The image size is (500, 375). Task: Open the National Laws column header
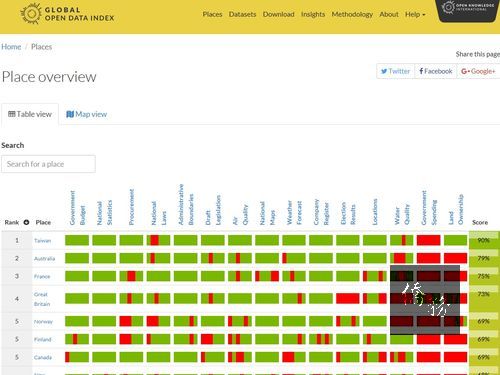(159, 213)
